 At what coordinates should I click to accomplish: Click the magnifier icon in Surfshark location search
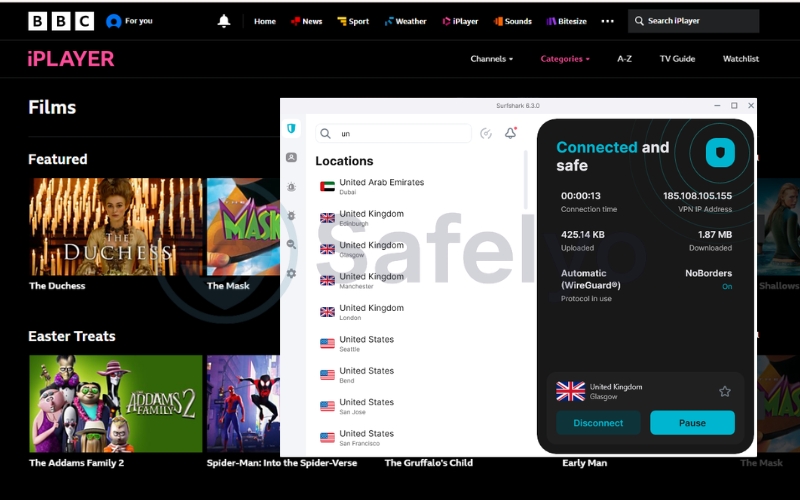(x=326, y=134)
